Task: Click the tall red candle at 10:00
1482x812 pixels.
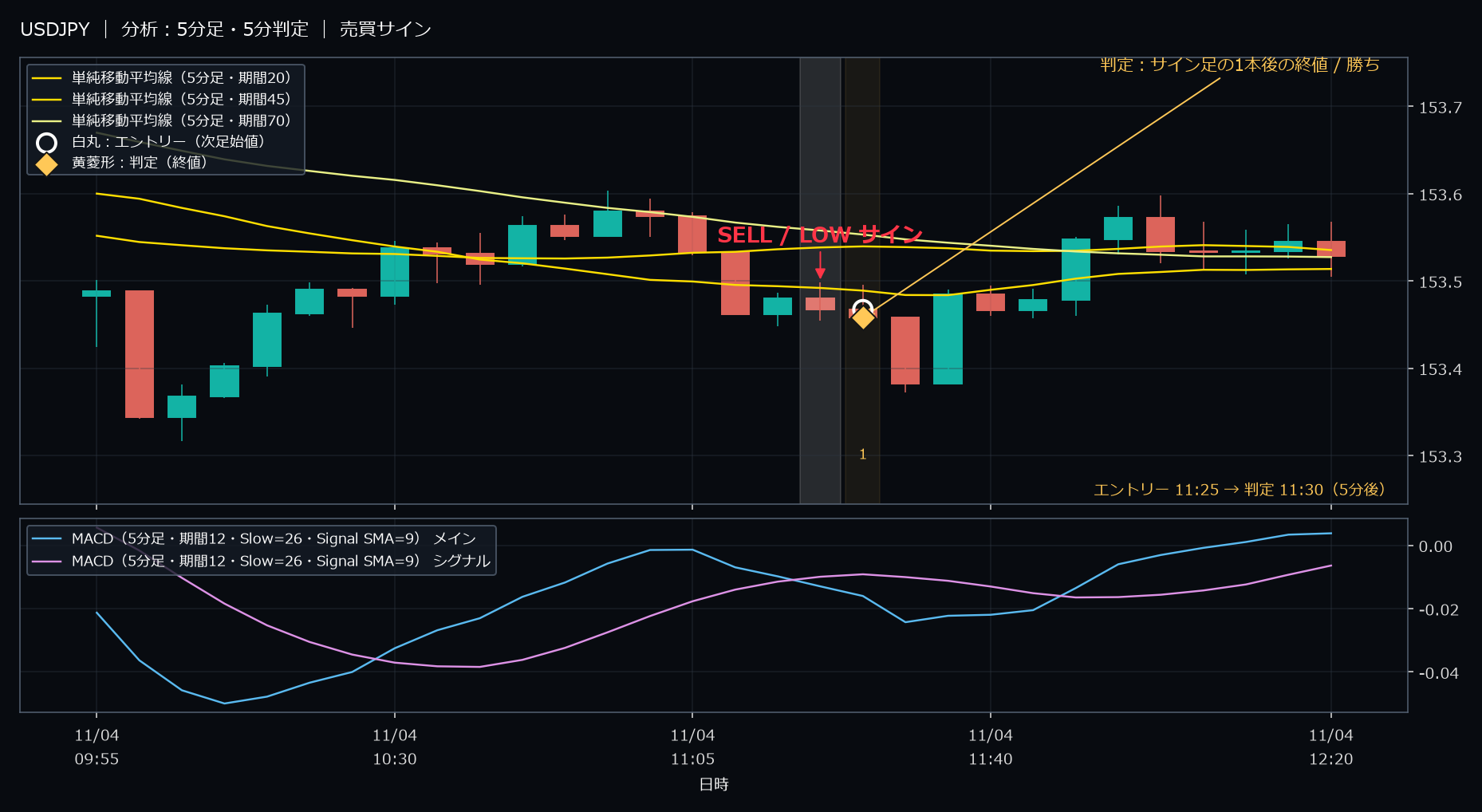Action: point(140,354)
